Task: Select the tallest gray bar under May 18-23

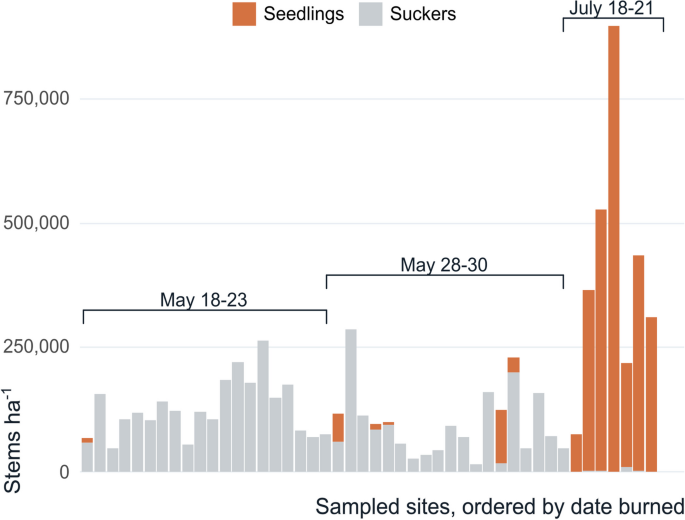Action: [x=263, y=406]
